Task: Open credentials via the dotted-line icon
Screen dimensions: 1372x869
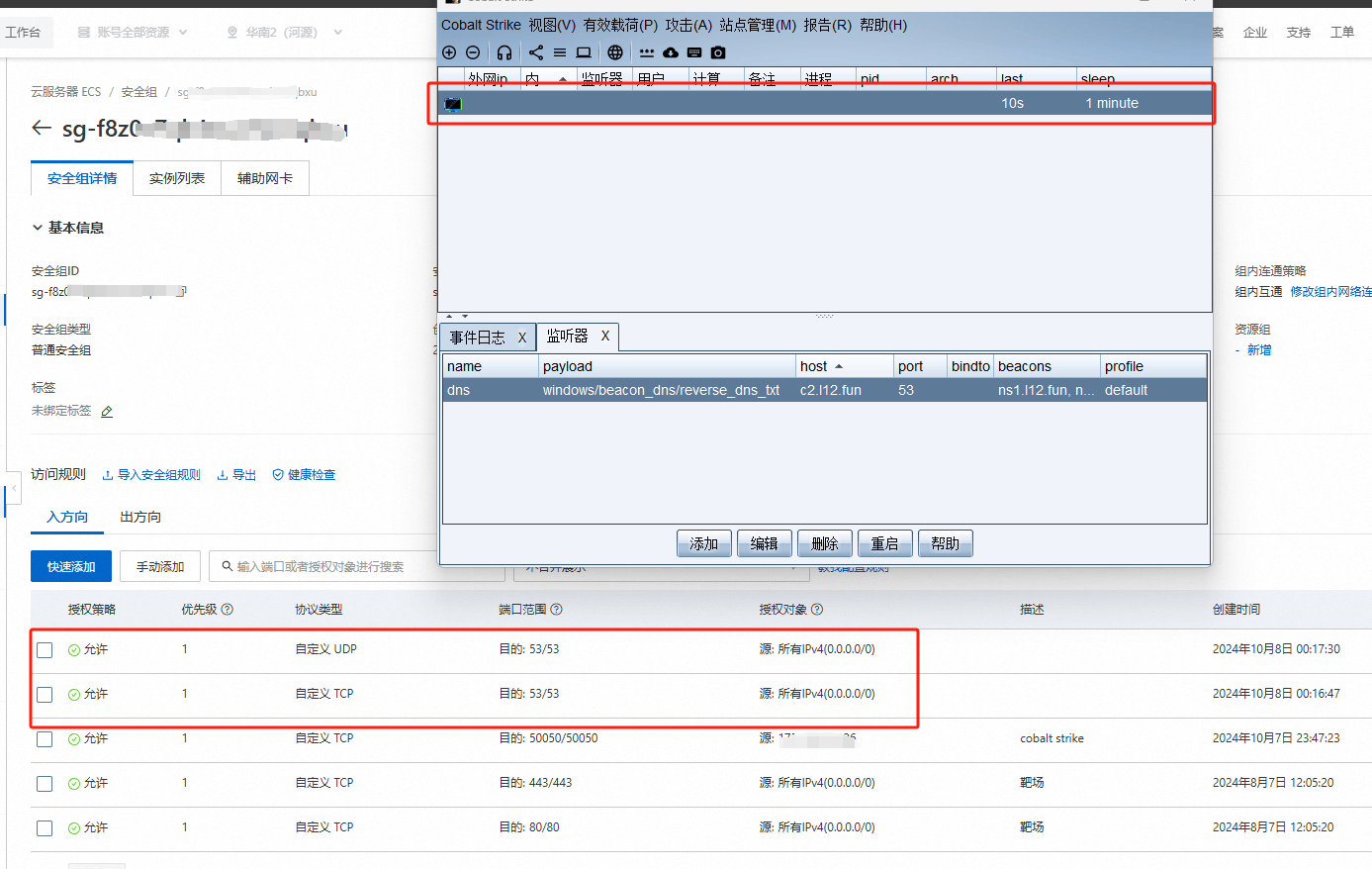Action: click(647, 52)
